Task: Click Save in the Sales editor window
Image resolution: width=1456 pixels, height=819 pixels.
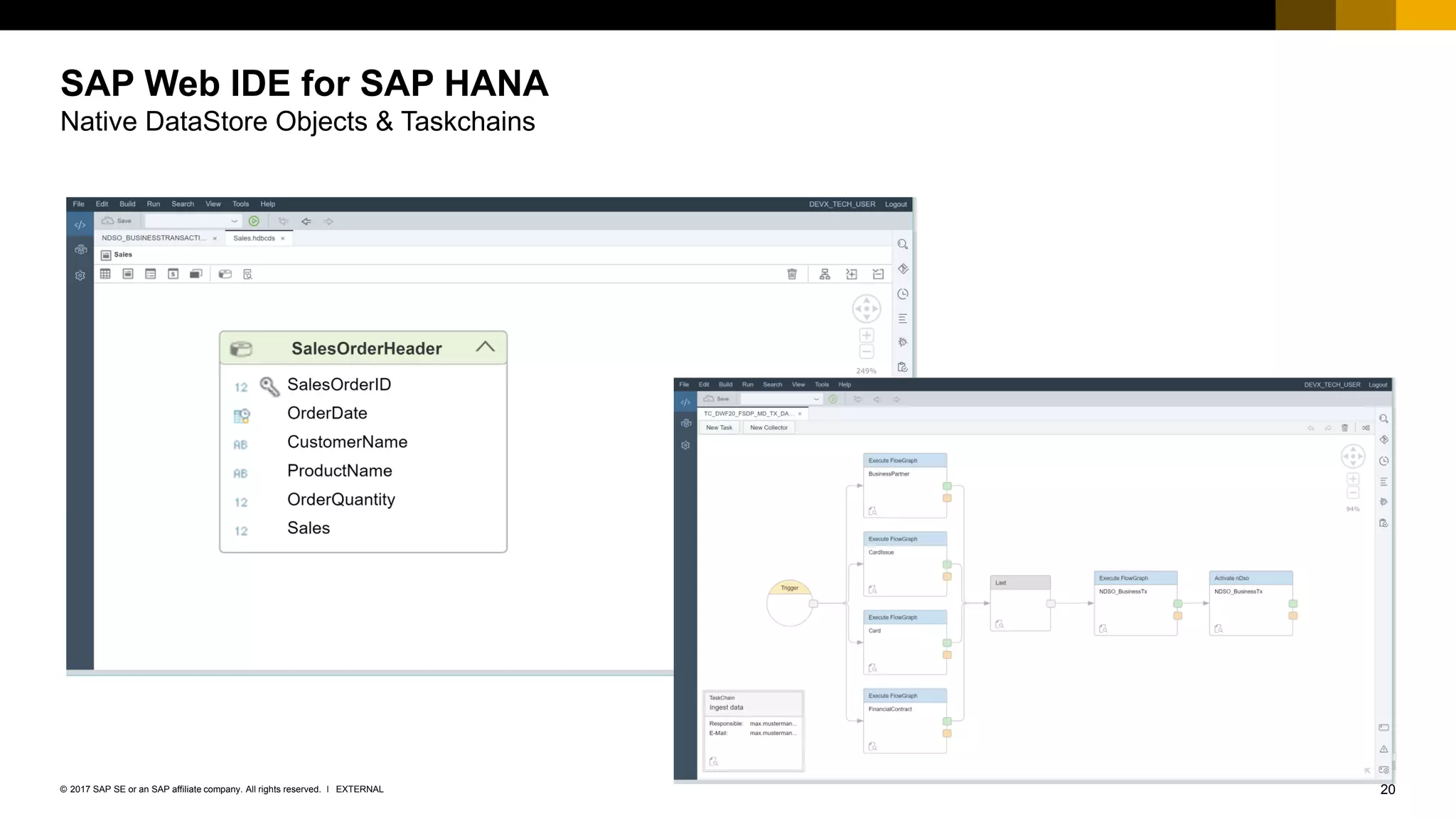Action: [x=117, y=221]
